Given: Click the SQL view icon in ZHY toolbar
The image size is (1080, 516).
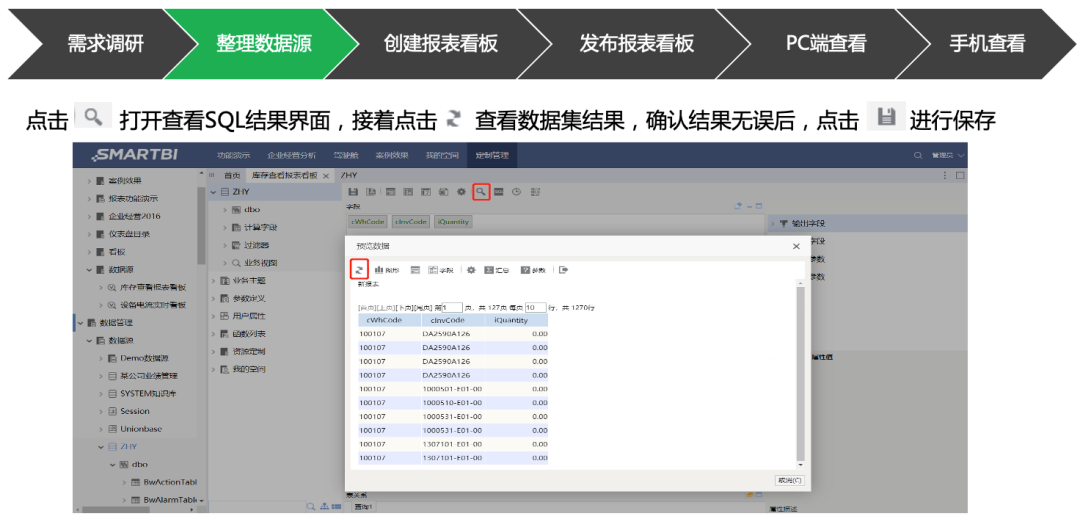Looking at the screenshot, I should (x=499, y=192).
